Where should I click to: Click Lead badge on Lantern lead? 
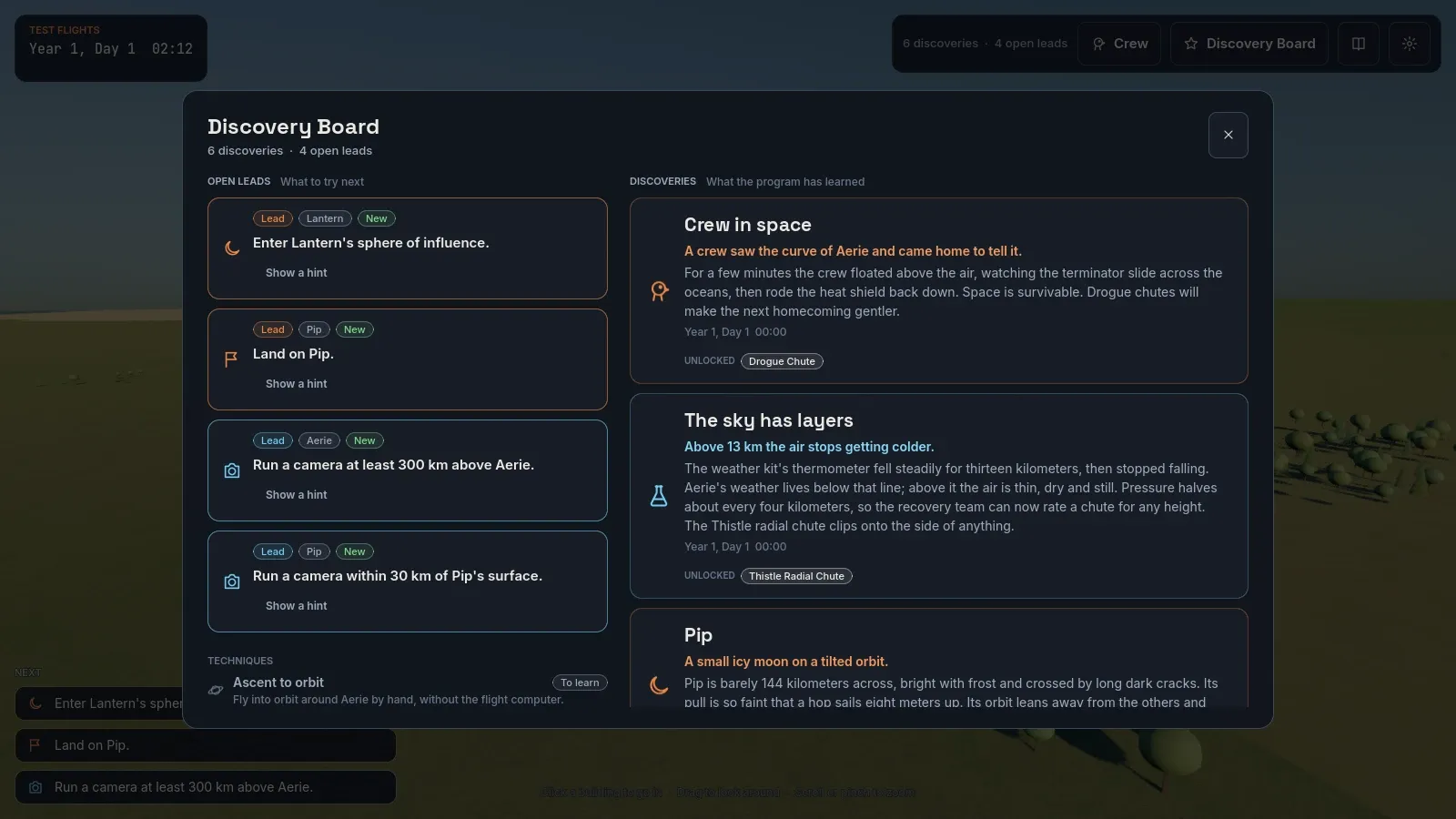tap(273, 218)
